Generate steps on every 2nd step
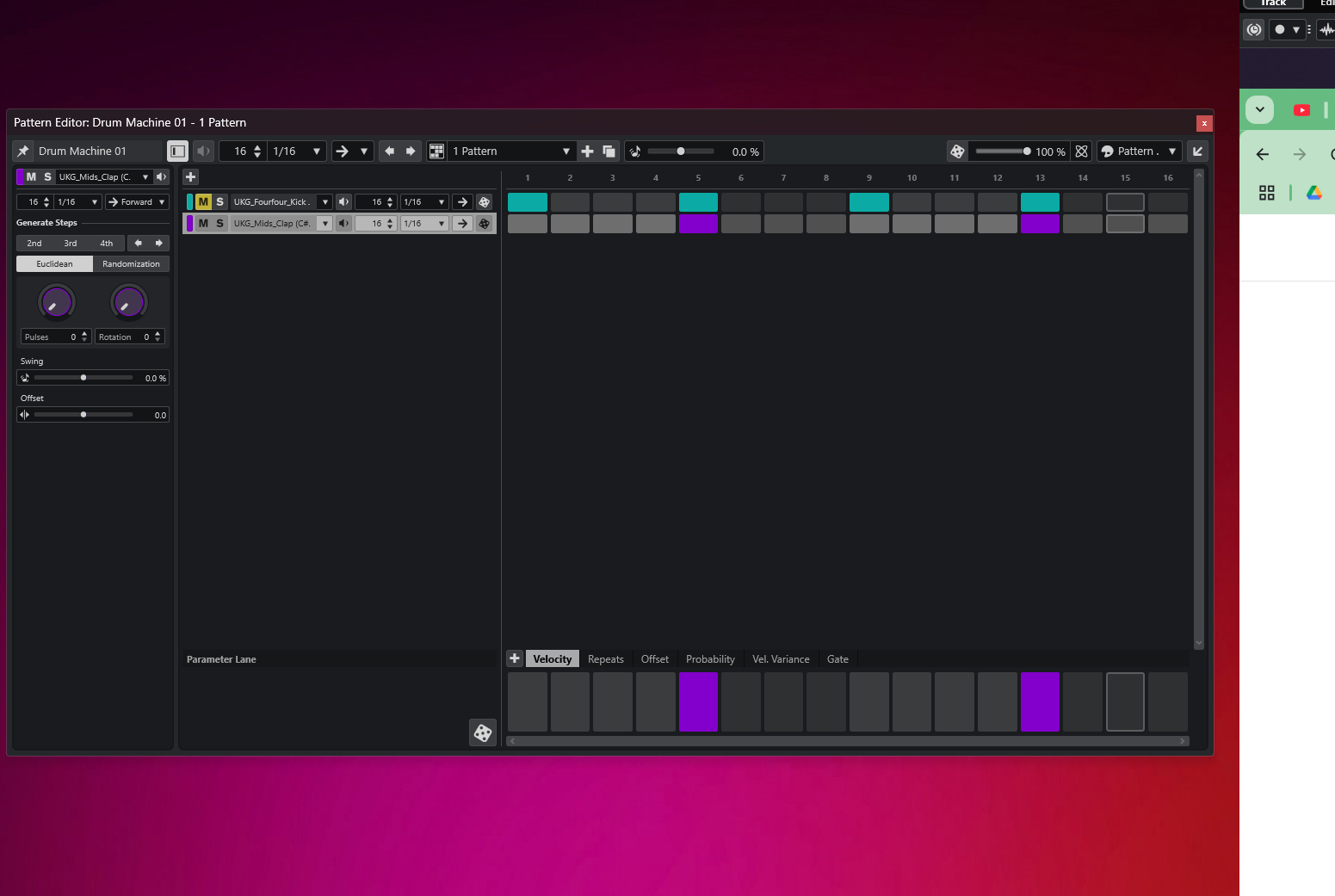The image size is (1335, 896). coord(34,244)
